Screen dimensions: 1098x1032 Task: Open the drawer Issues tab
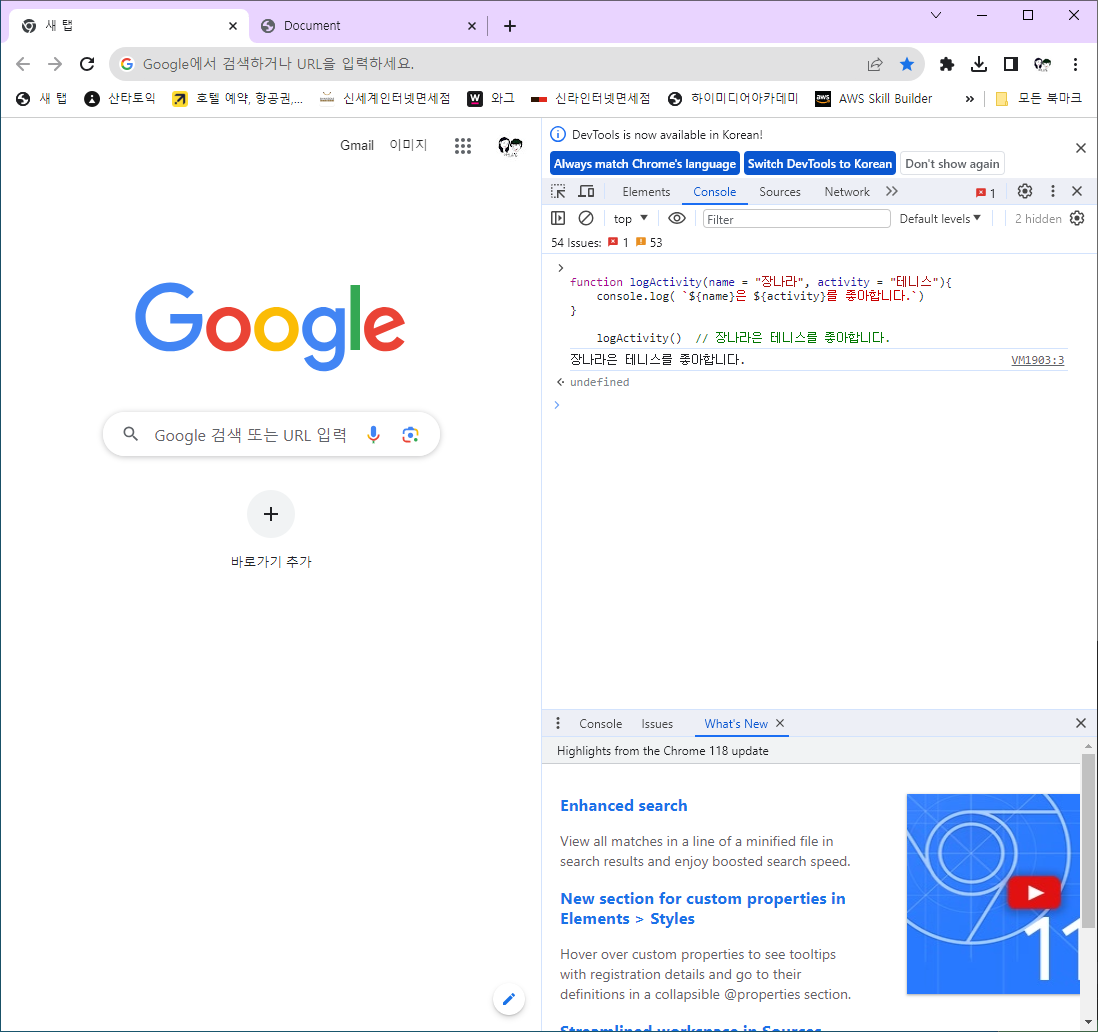(657, 724)
